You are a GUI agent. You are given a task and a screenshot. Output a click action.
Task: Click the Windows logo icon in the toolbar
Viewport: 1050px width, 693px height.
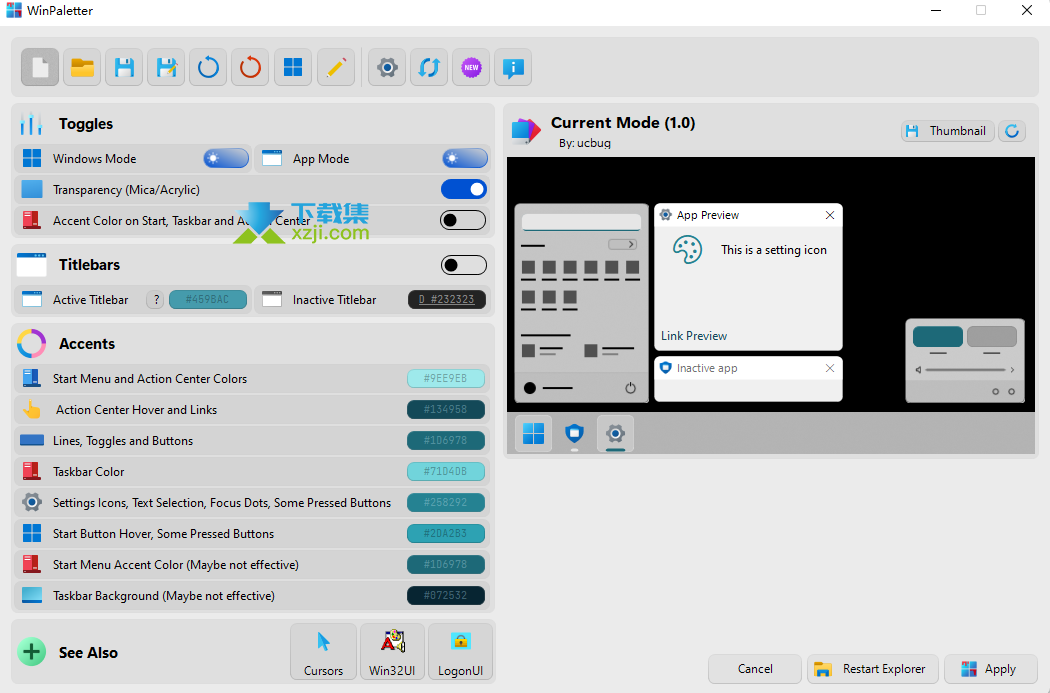click(293, 67)
